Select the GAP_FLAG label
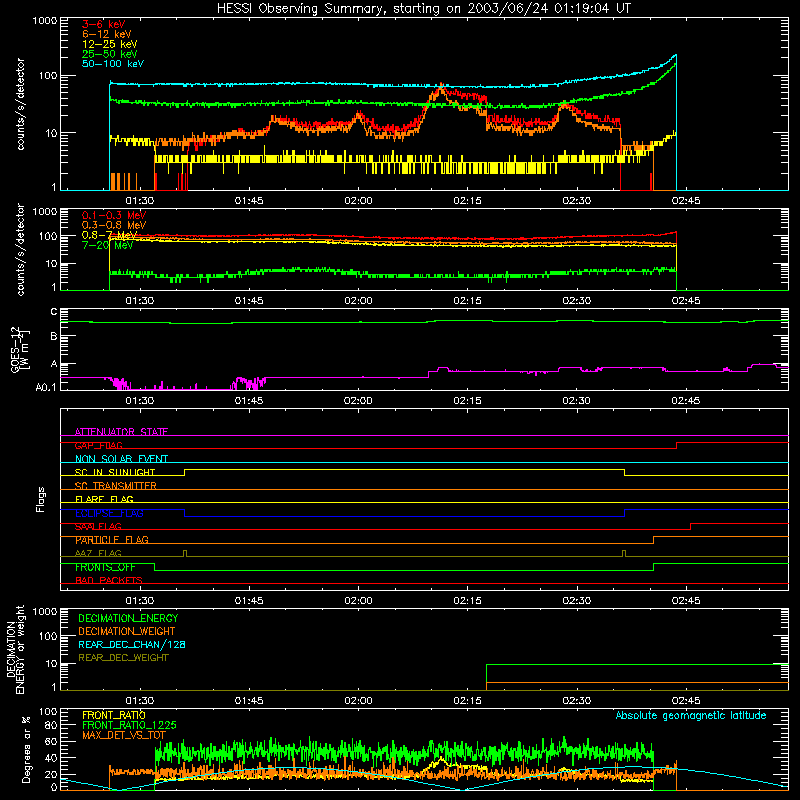800x800 pixels. 98,445
